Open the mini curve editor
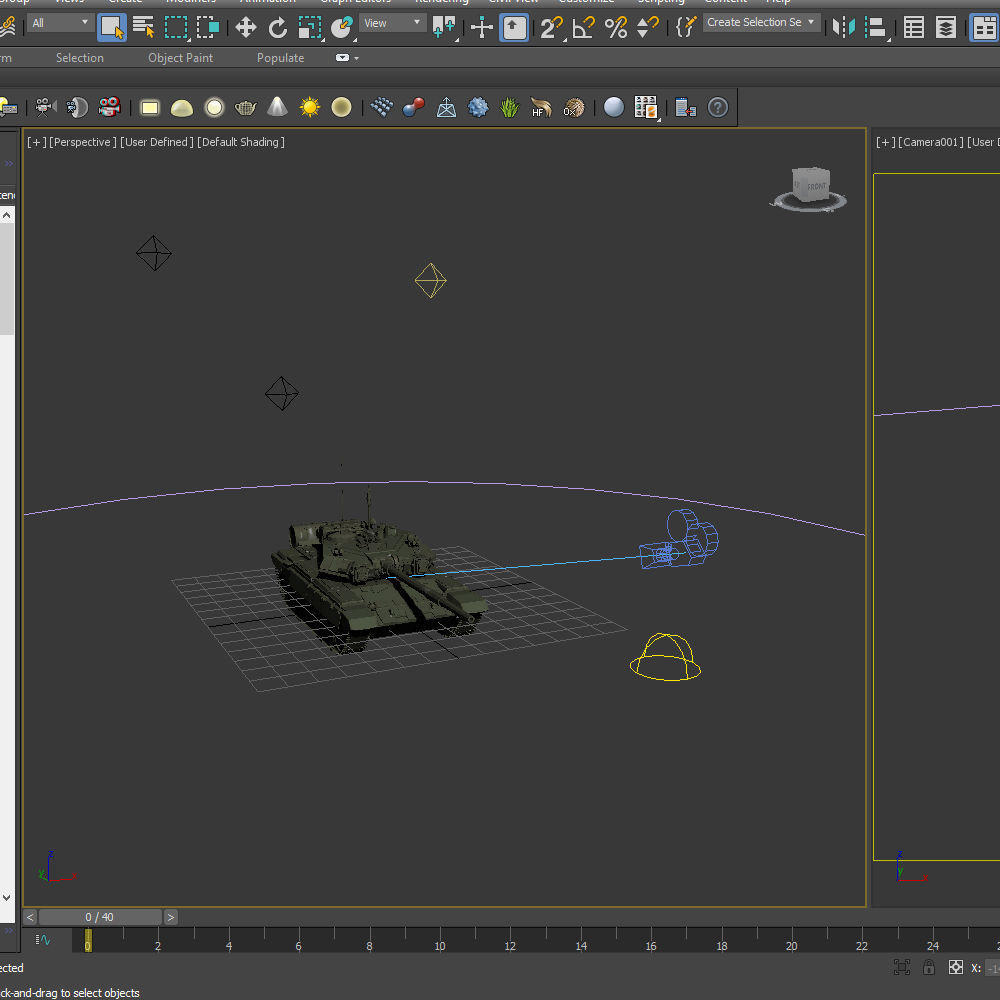 tap(43, 939)
